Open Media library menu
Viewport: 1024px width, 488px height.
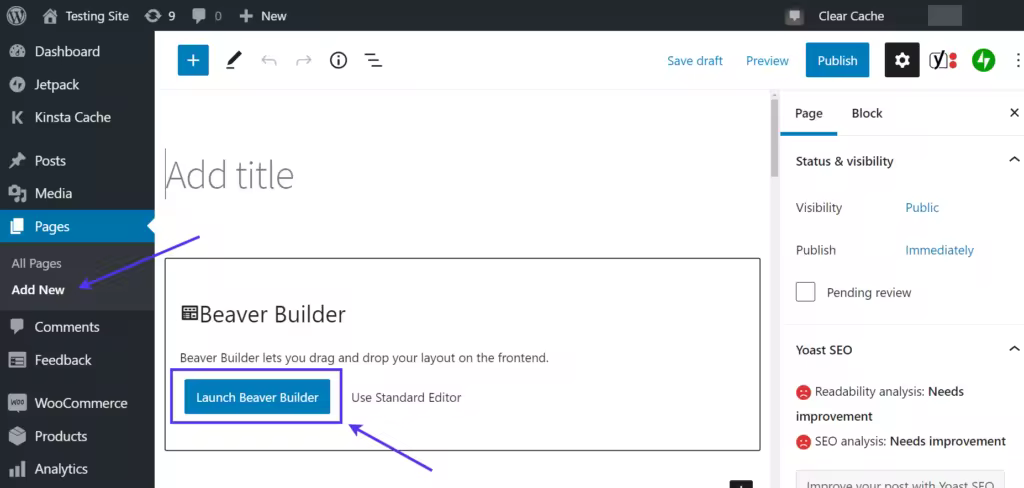coord(77,193)
